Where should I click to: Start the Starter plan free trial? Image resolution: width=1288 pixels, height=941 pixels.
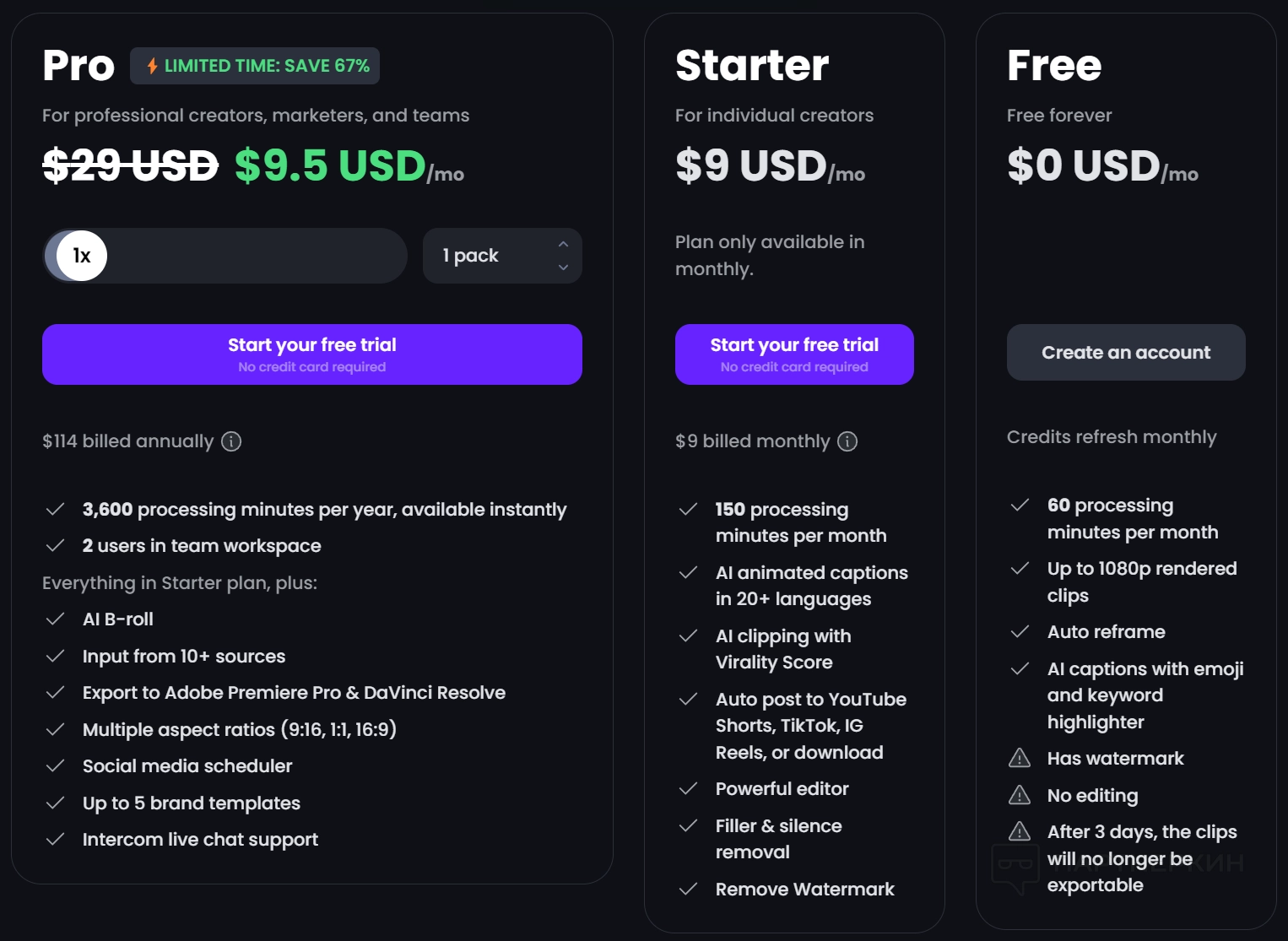[794, 354]
